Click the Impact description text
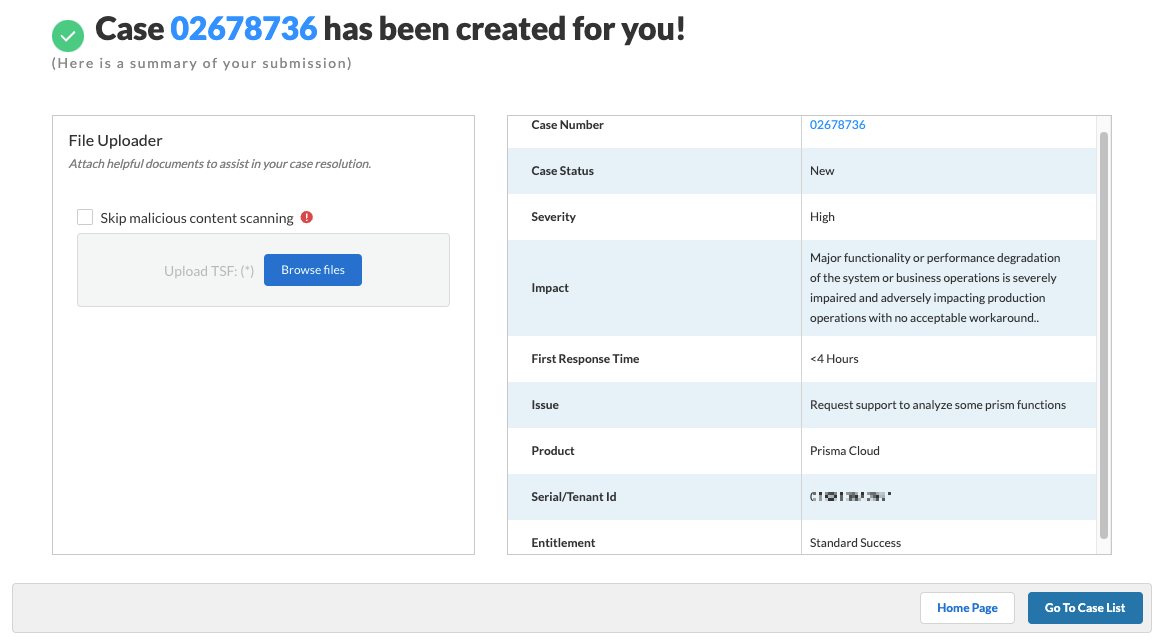Viewport: 1164px width, 642px height. click(x=934, y=288)
